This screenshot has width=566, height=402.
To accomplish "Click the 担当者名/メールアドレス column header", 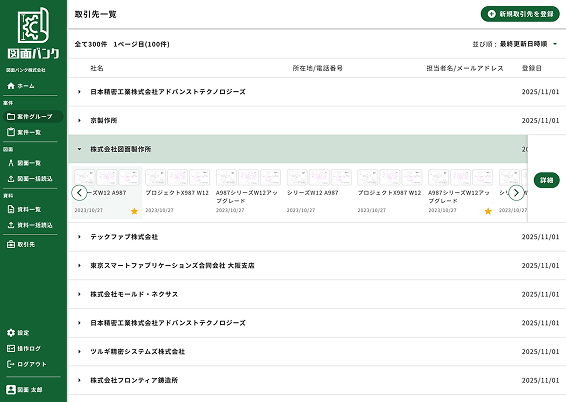I will point(465,68).
